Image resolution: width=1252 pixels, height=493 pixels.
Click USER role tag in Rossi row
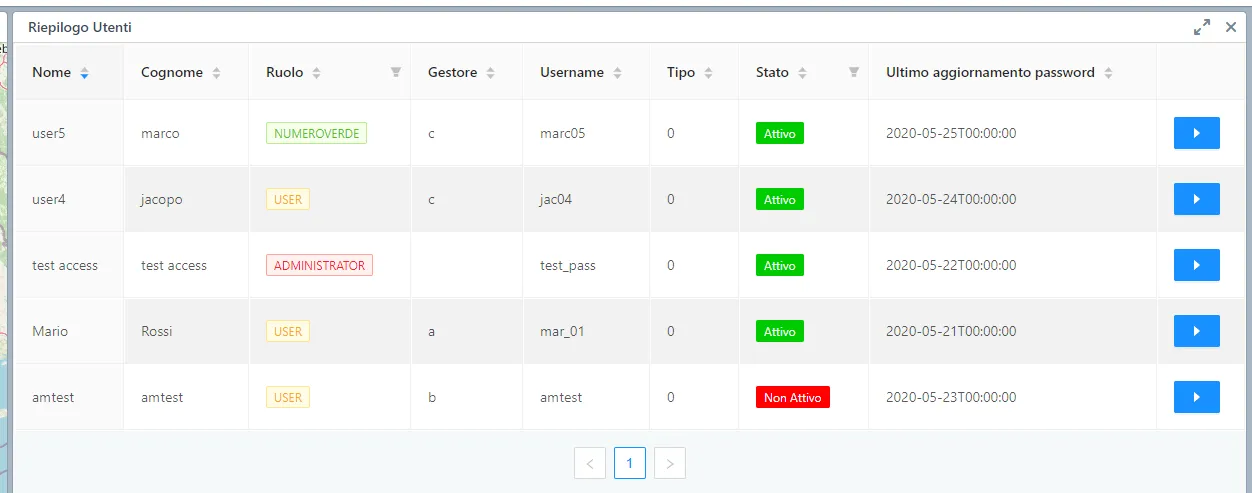point(288,331)
